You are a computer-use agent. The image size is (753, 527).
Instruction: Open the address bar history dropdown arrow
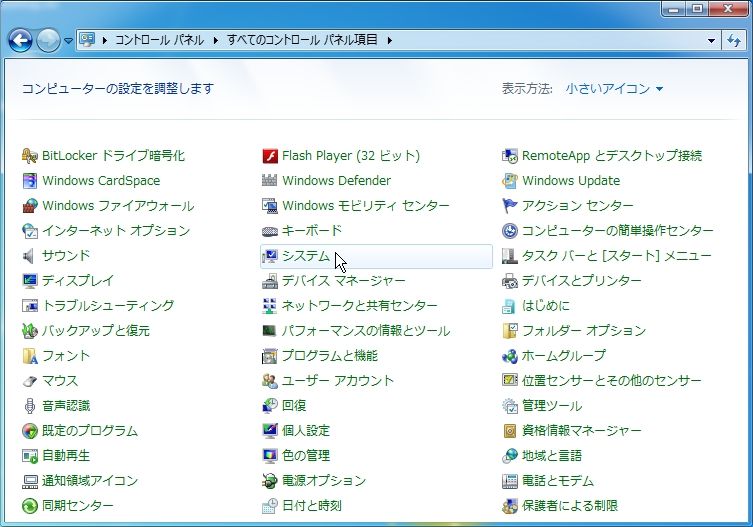[711, 40]
